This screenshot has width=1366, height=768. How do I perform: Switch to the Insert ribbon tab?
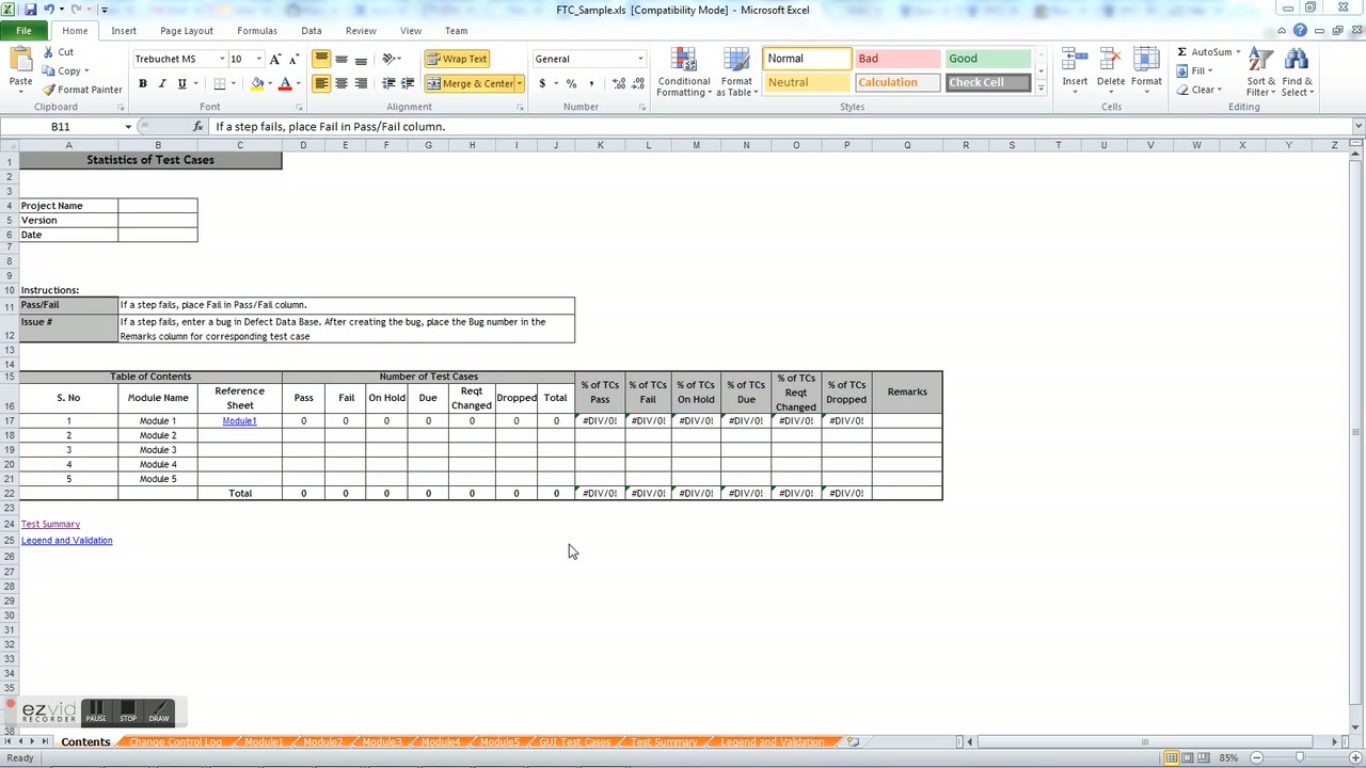pyautogui.click(x=124, y=31)
